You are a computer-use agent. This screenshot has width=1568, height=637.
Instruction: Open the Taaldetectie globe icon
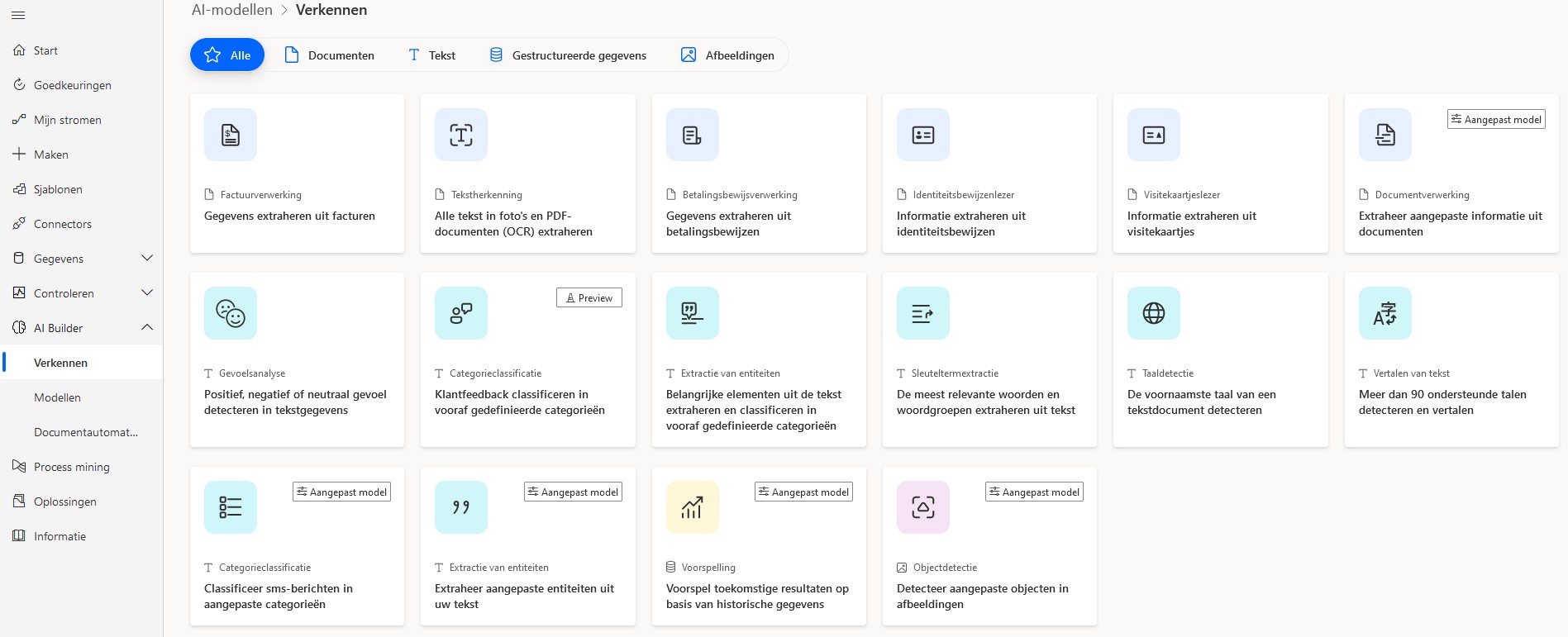pyautogui.click(x=1154, y=313)
